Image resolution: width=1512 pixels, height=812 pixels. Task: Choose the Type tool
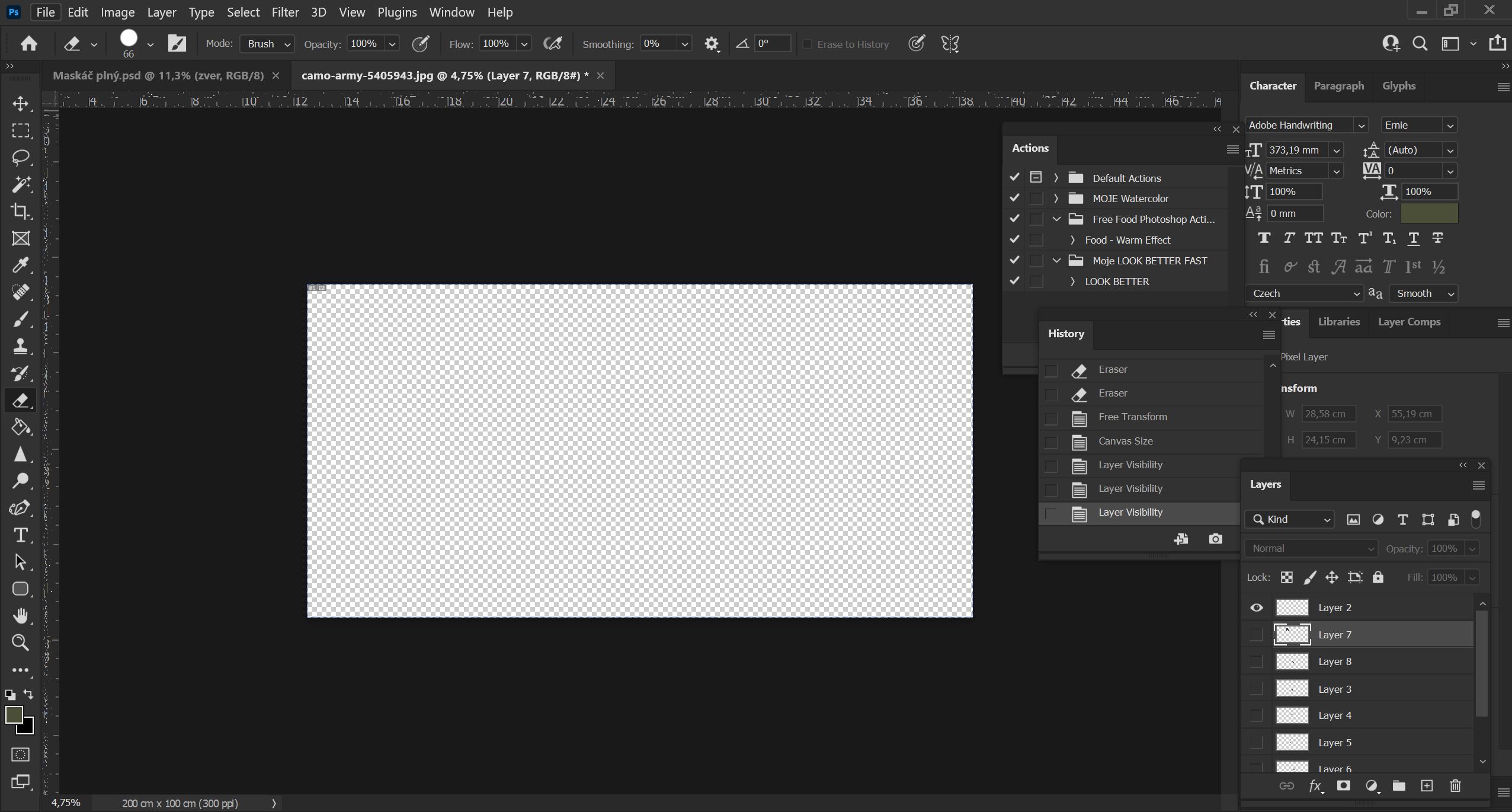21,535
